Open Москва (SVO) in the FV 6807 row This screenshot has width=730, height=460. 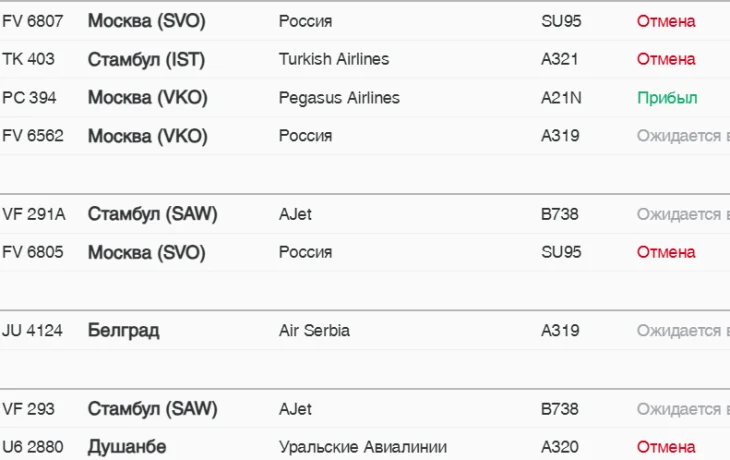146,21
